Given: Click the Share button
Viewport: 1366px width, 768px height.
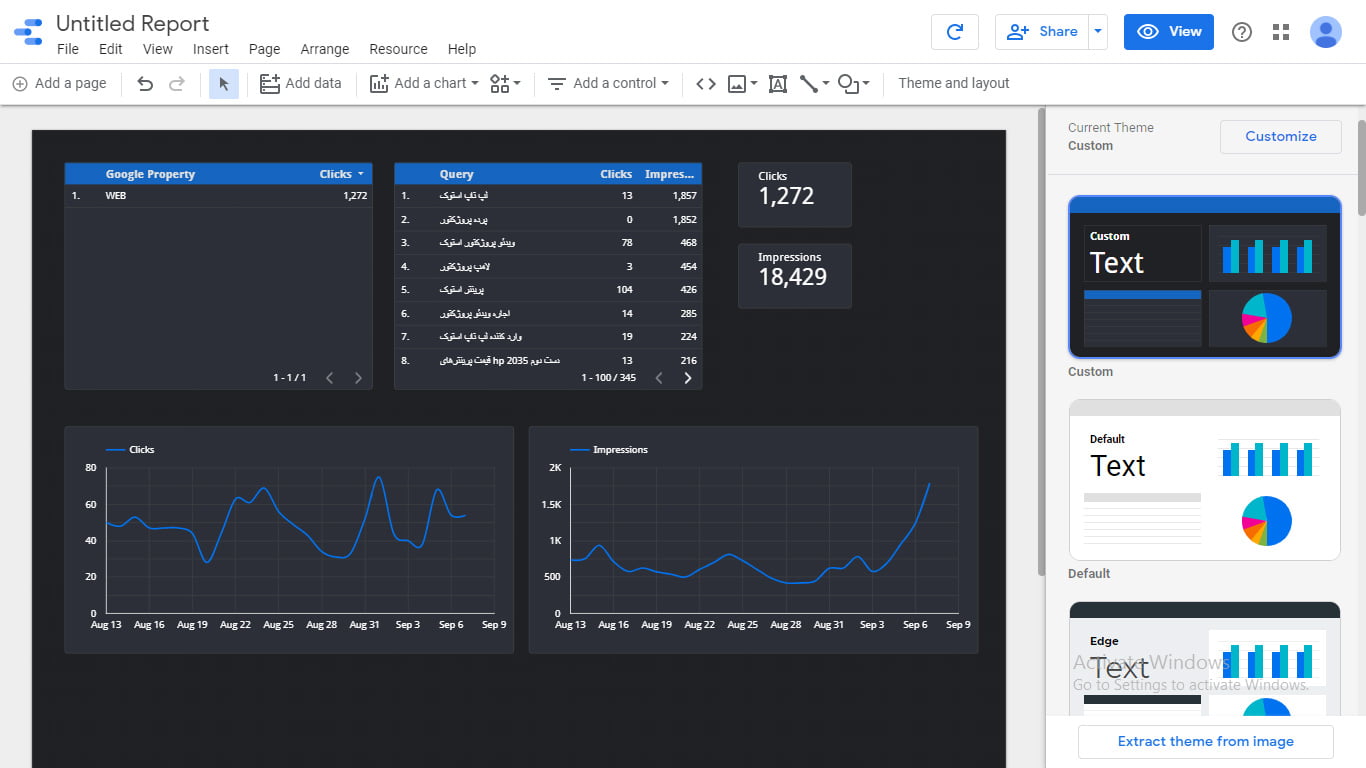Looking at the screenshot, I should pos(1042,32).
